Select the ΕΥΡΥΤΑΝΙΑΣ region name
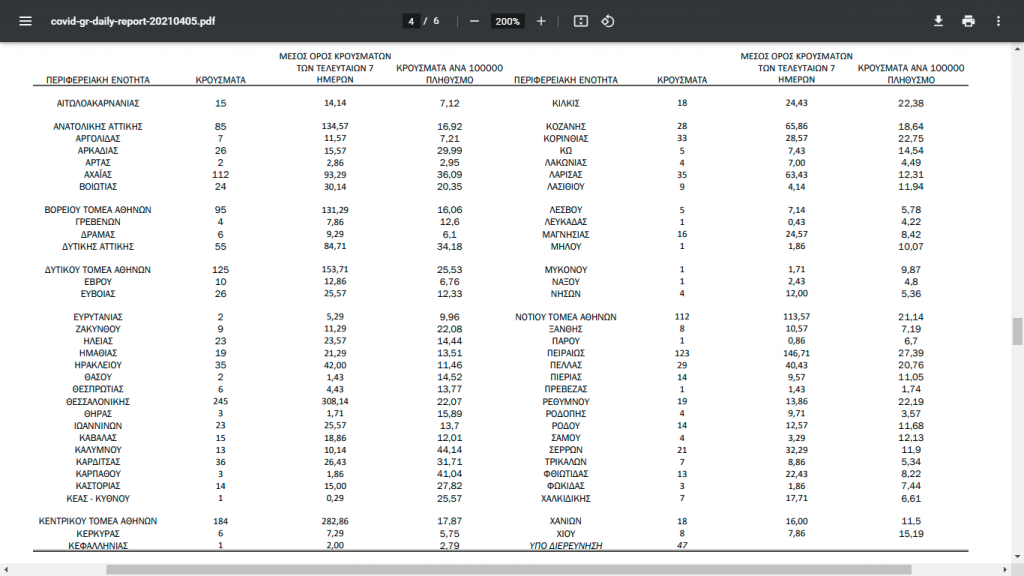The image size is (1024, 576). tap(98, 317)
